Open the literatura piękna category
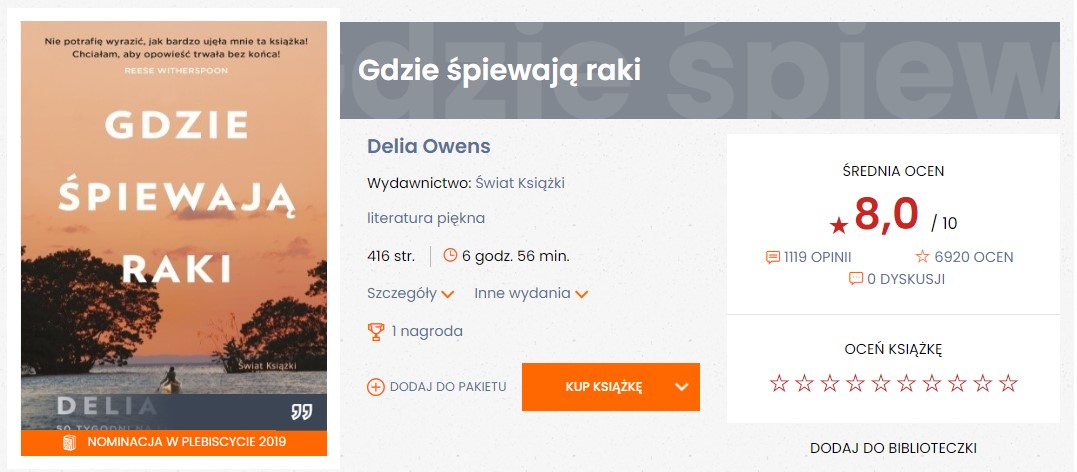 426,218
